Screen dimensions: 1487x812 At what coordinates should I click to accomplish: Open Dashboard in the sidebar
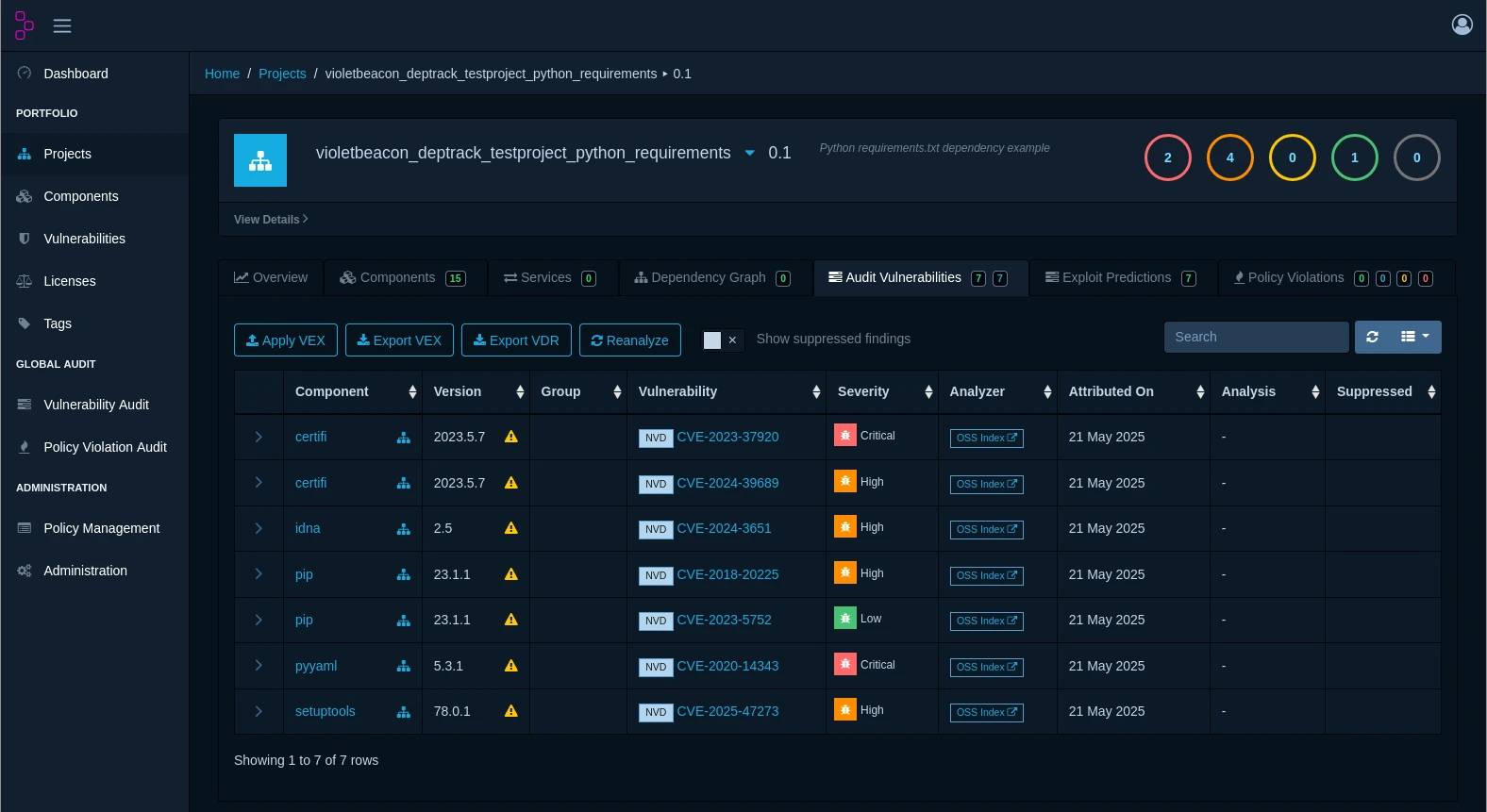94,74
